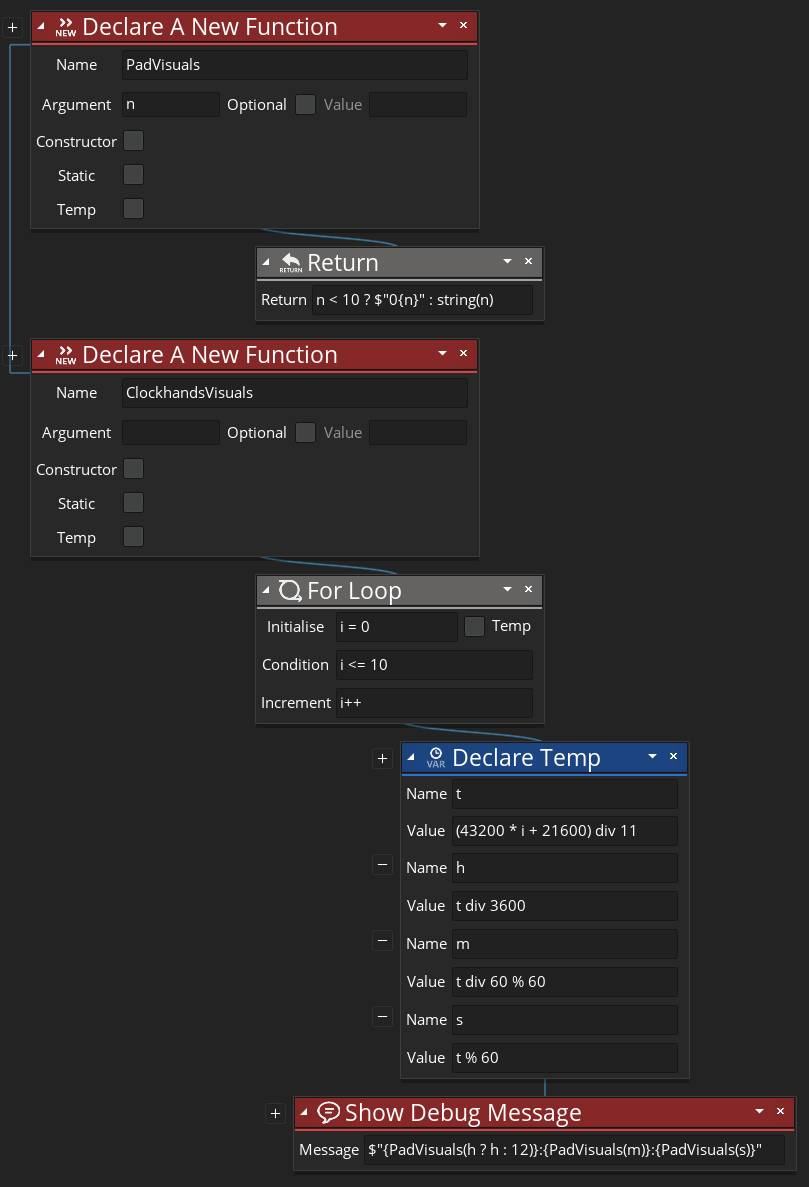Open the For Loop node dropdown menu
809x1187 pixels.
[x=508, y=590]
